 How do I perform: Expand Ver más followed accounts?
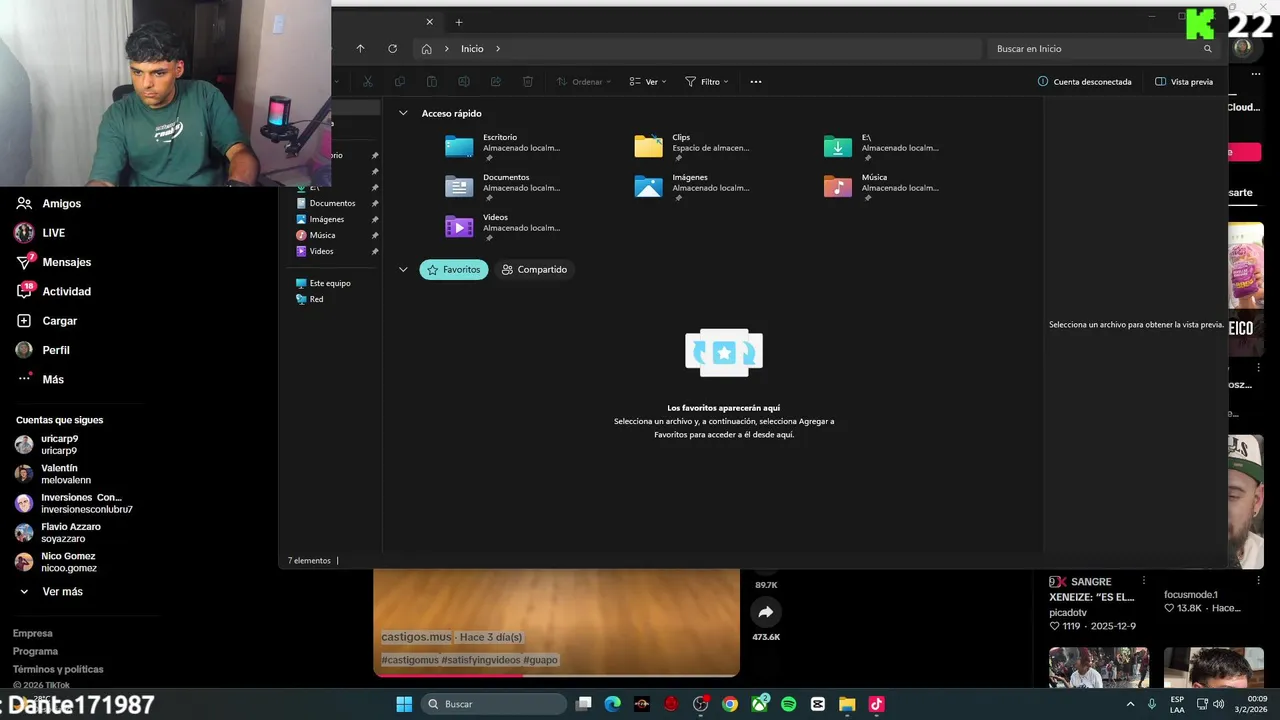(x=50, y=592)
